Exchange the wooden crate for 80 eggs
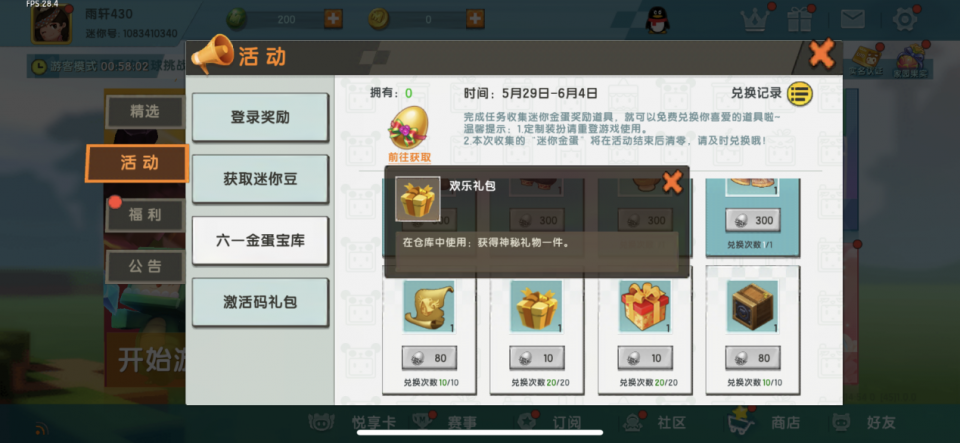960x443 pixels. click(x=752, y=358)
